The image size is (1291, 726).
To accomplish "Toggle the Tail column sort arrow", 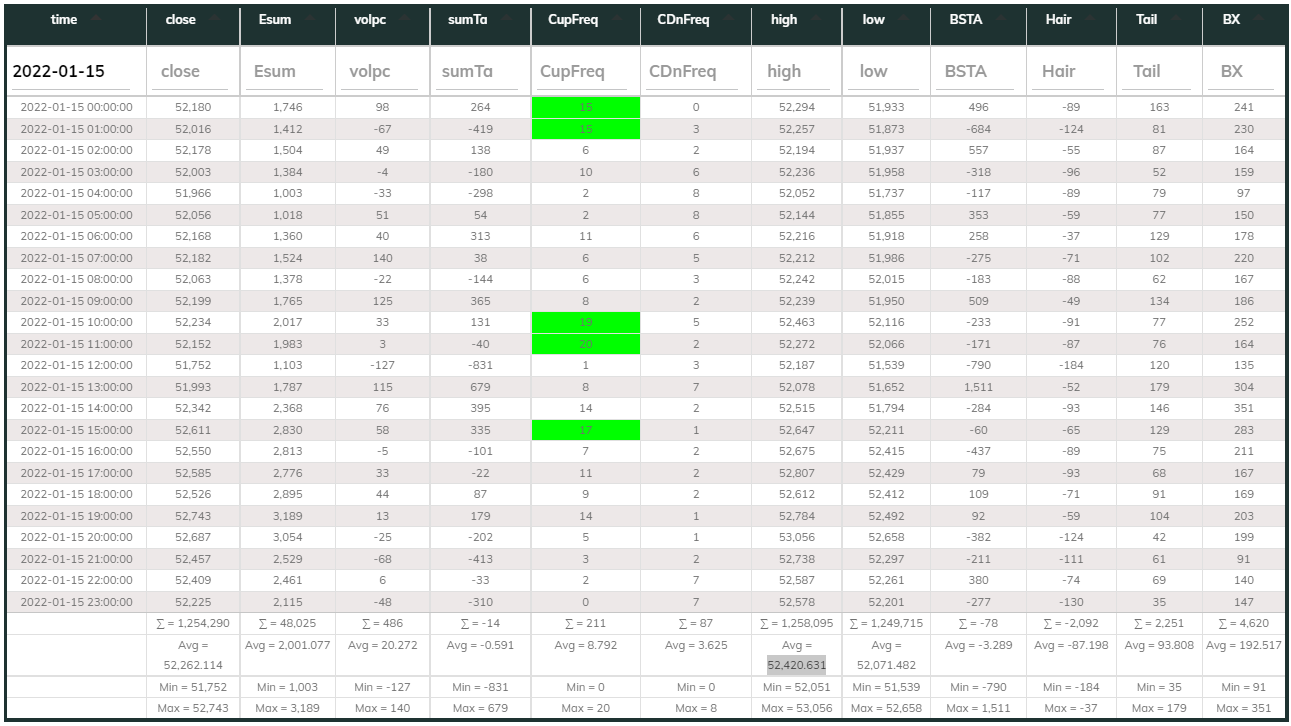I will click(1174, 20).
